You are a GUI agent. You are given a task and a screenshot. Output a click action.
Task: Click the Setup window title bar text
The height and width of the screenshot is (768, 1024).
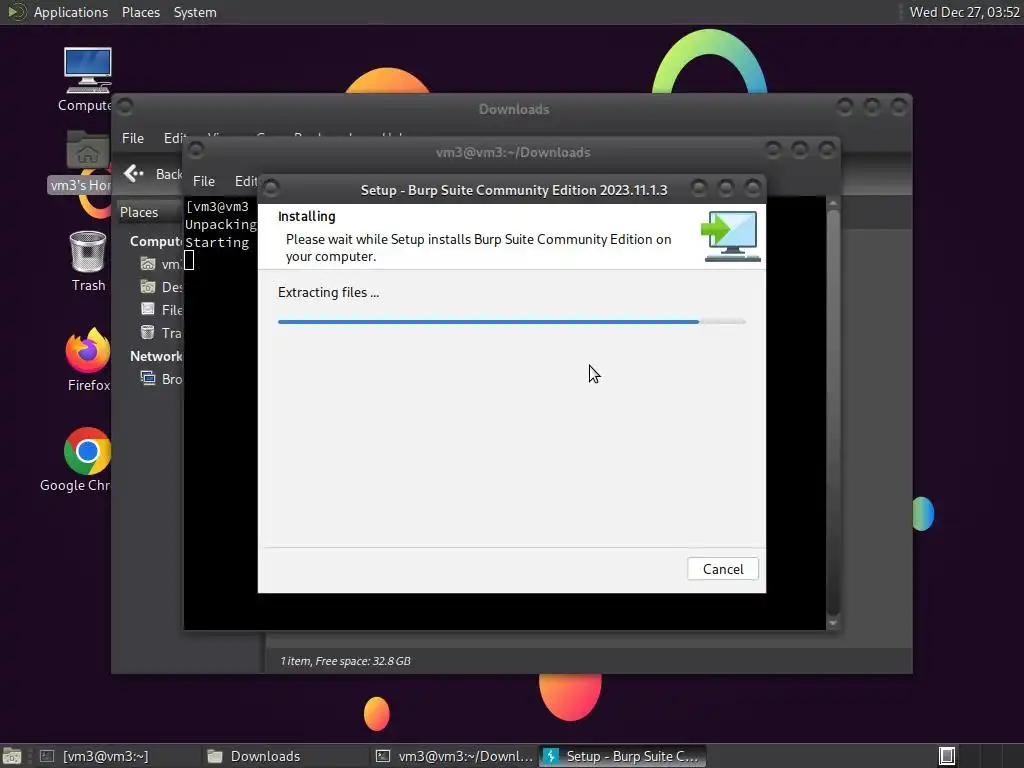pyautogui.click(x=514, y=190)
